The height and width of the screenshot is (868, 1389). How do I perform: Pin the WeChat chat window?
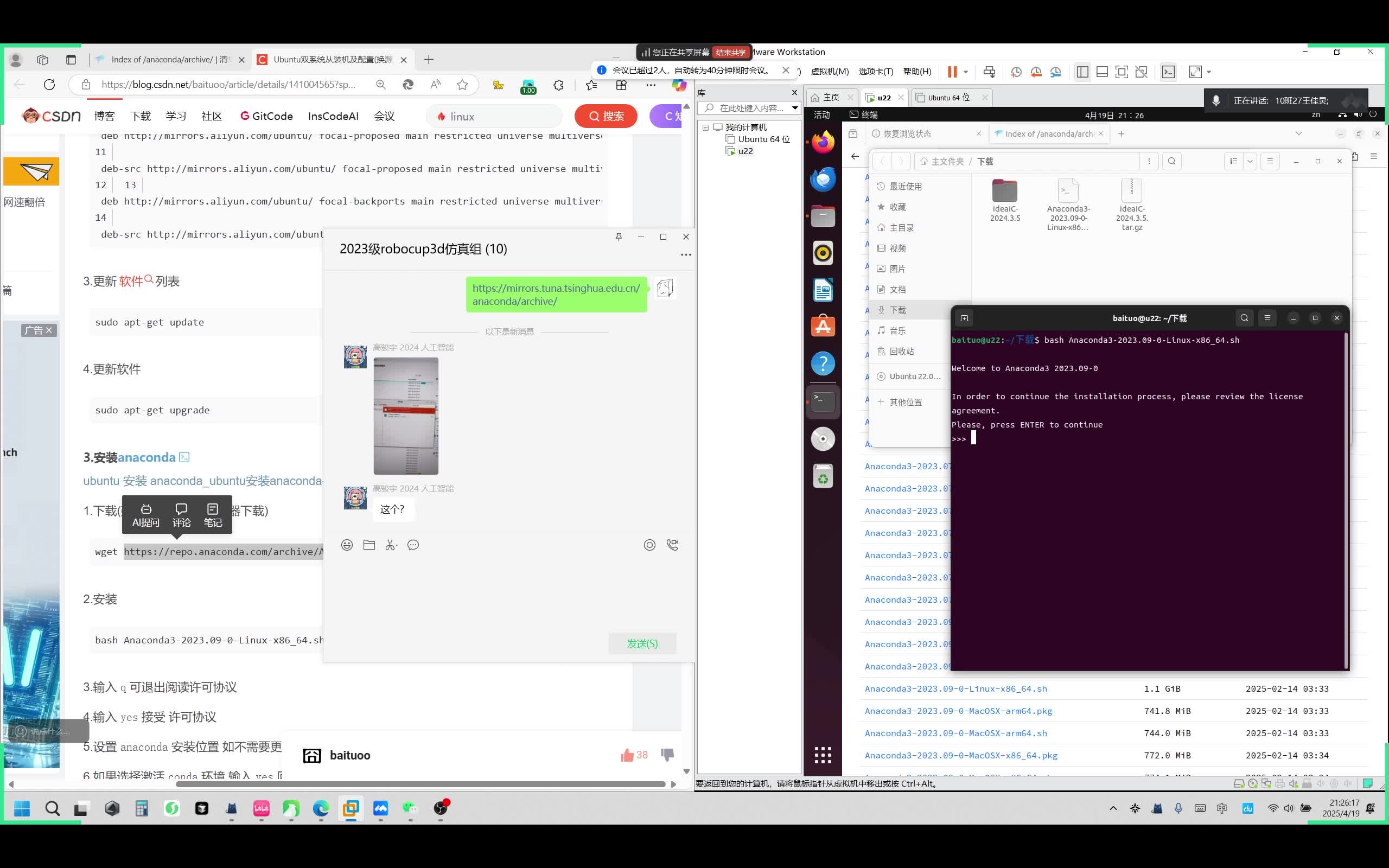tap(618, 237)
